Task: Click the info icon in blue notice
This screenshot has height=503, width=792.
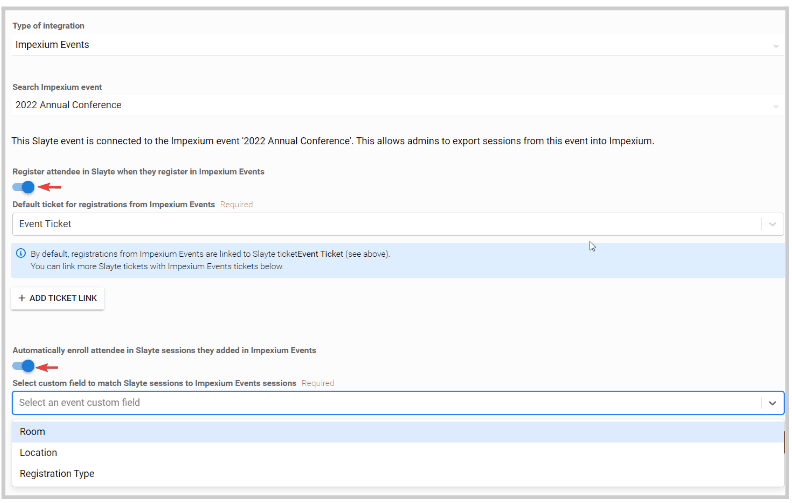Action: (21, 254)
